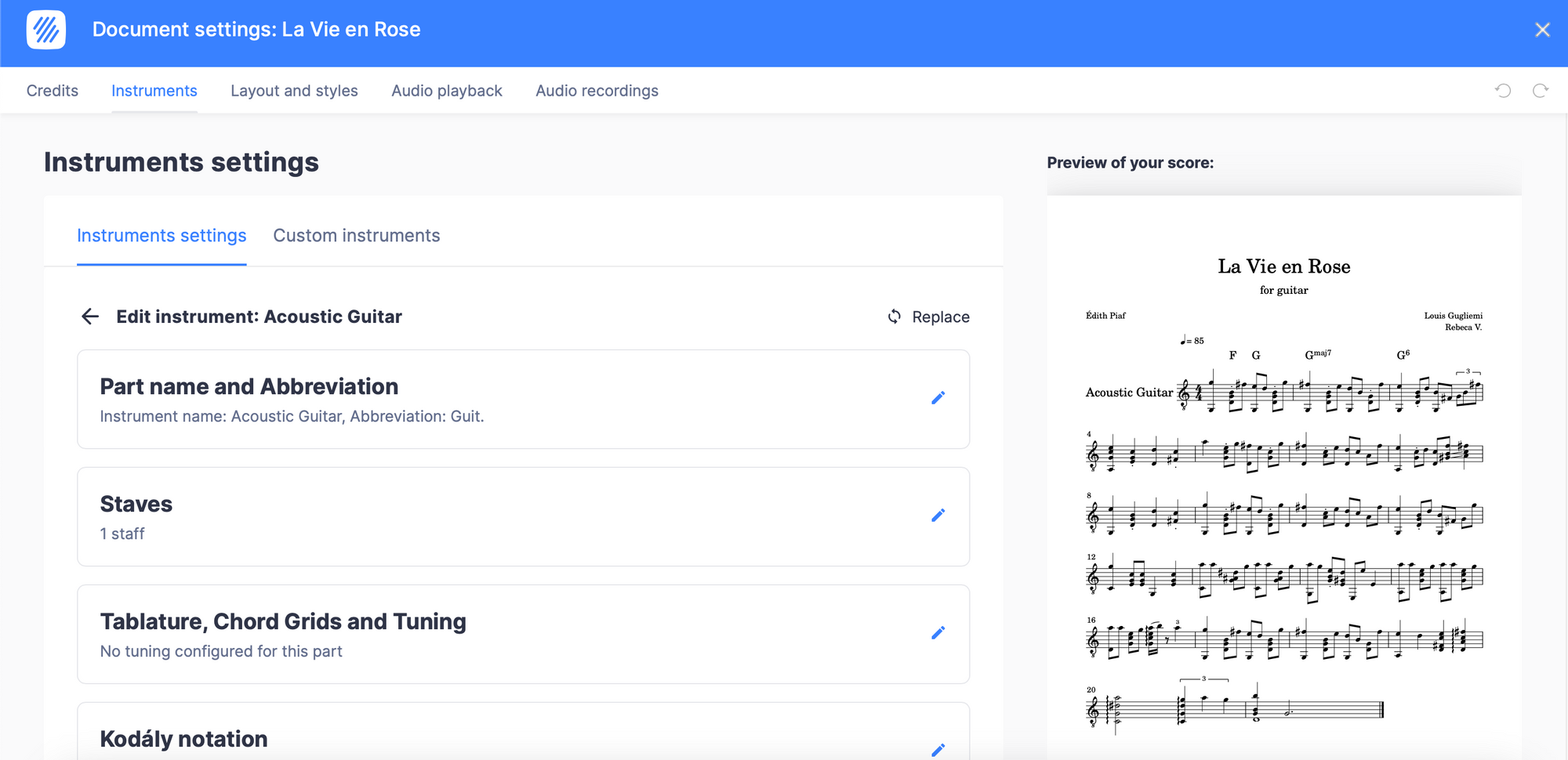Image resolution: width=1568 pixels, height=760 pixels.
Task: Close the document settings dialog
Action: (1542, 30)
